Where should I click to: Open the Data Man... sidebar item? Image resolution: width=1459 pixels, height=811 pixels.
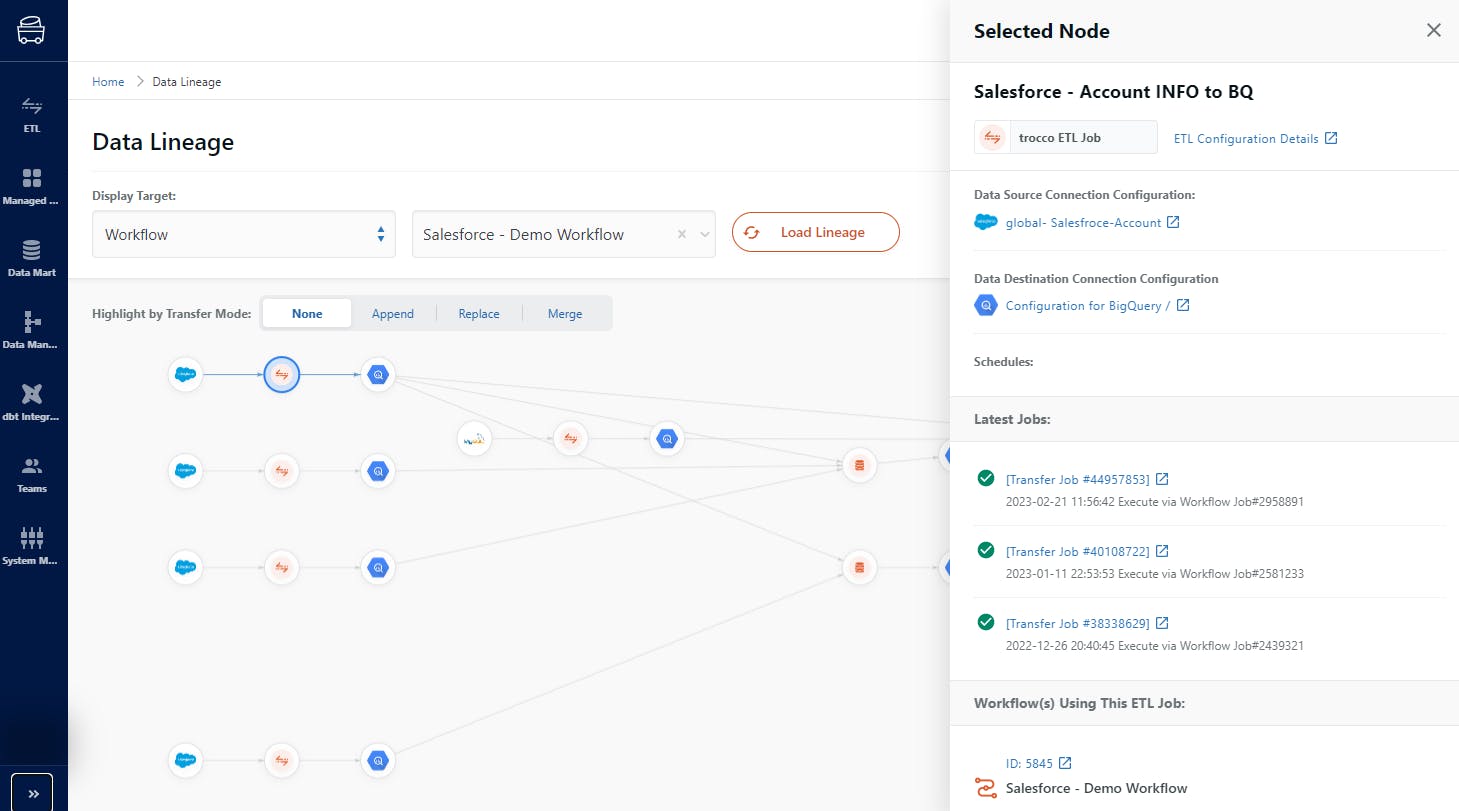coord(32,330)
